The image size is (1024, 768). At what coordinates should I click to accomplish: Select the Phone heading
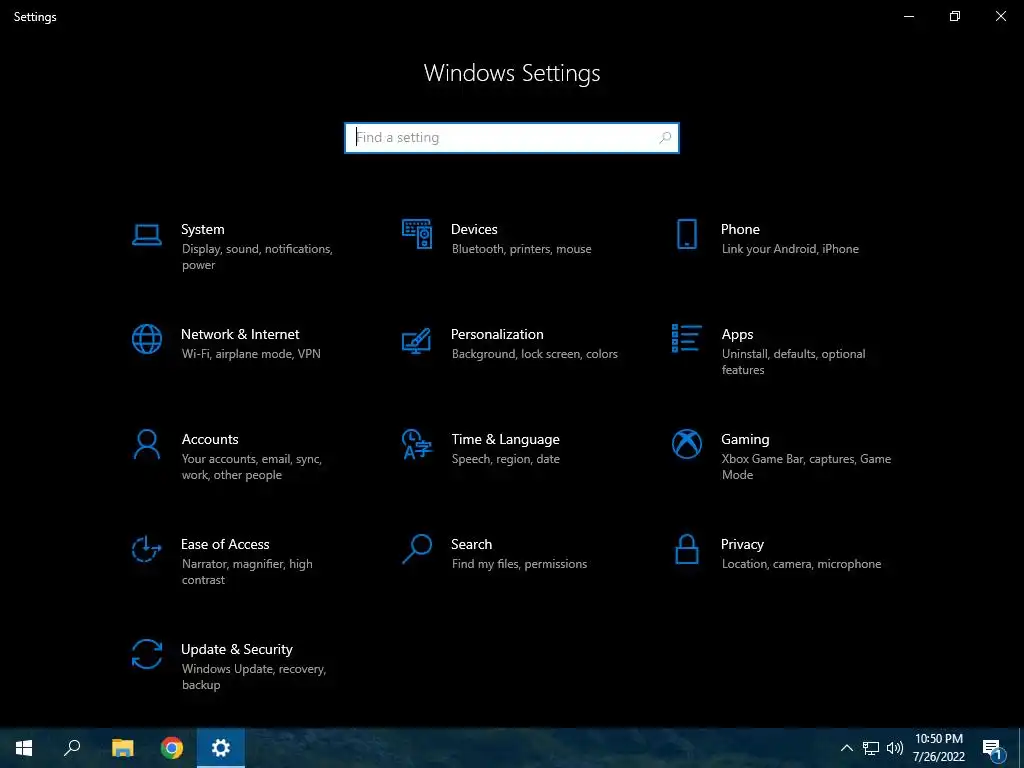(x=740, y=229)
